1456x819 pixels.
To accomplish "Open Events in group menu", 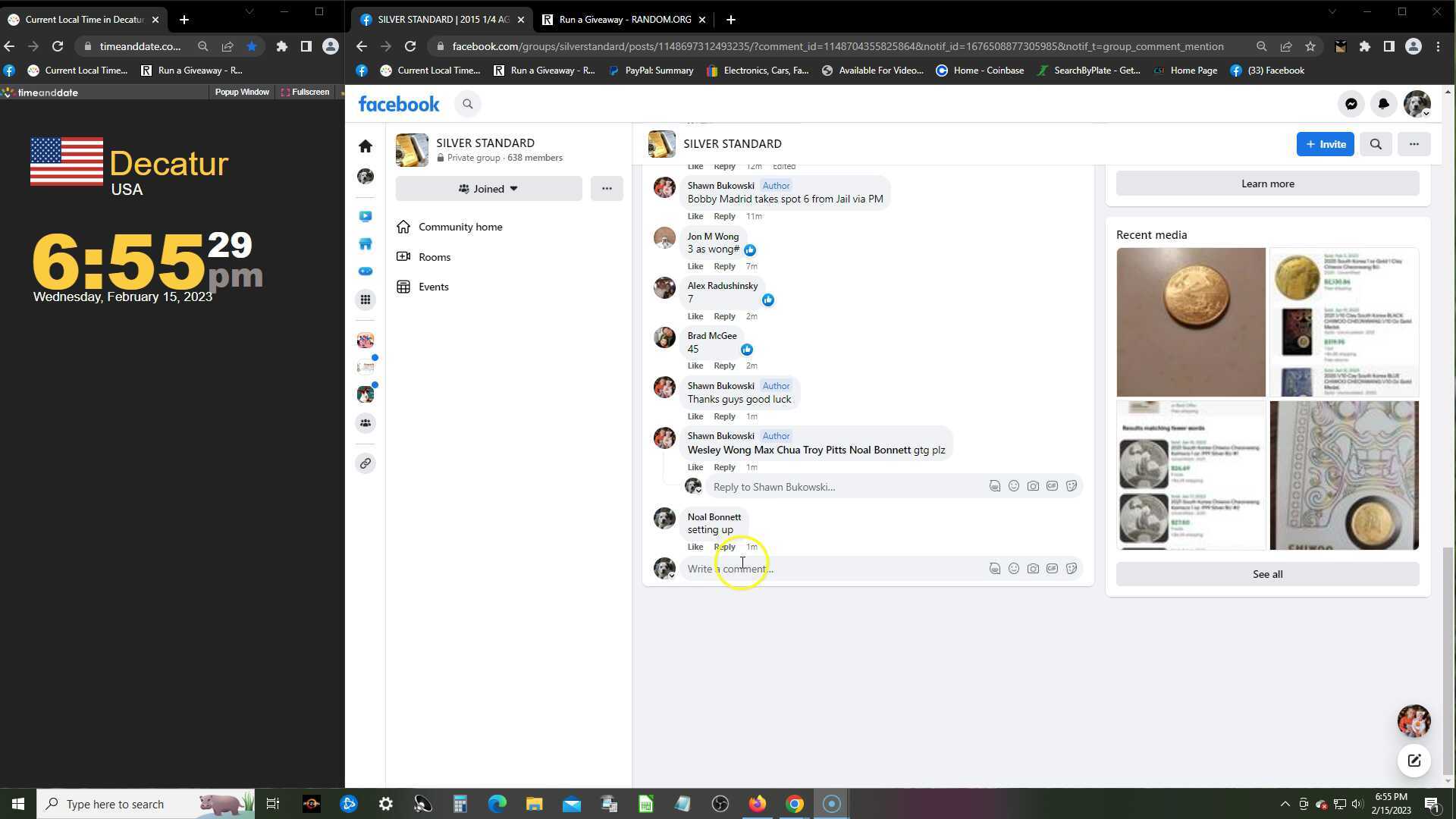I will [x=433, y=287].
